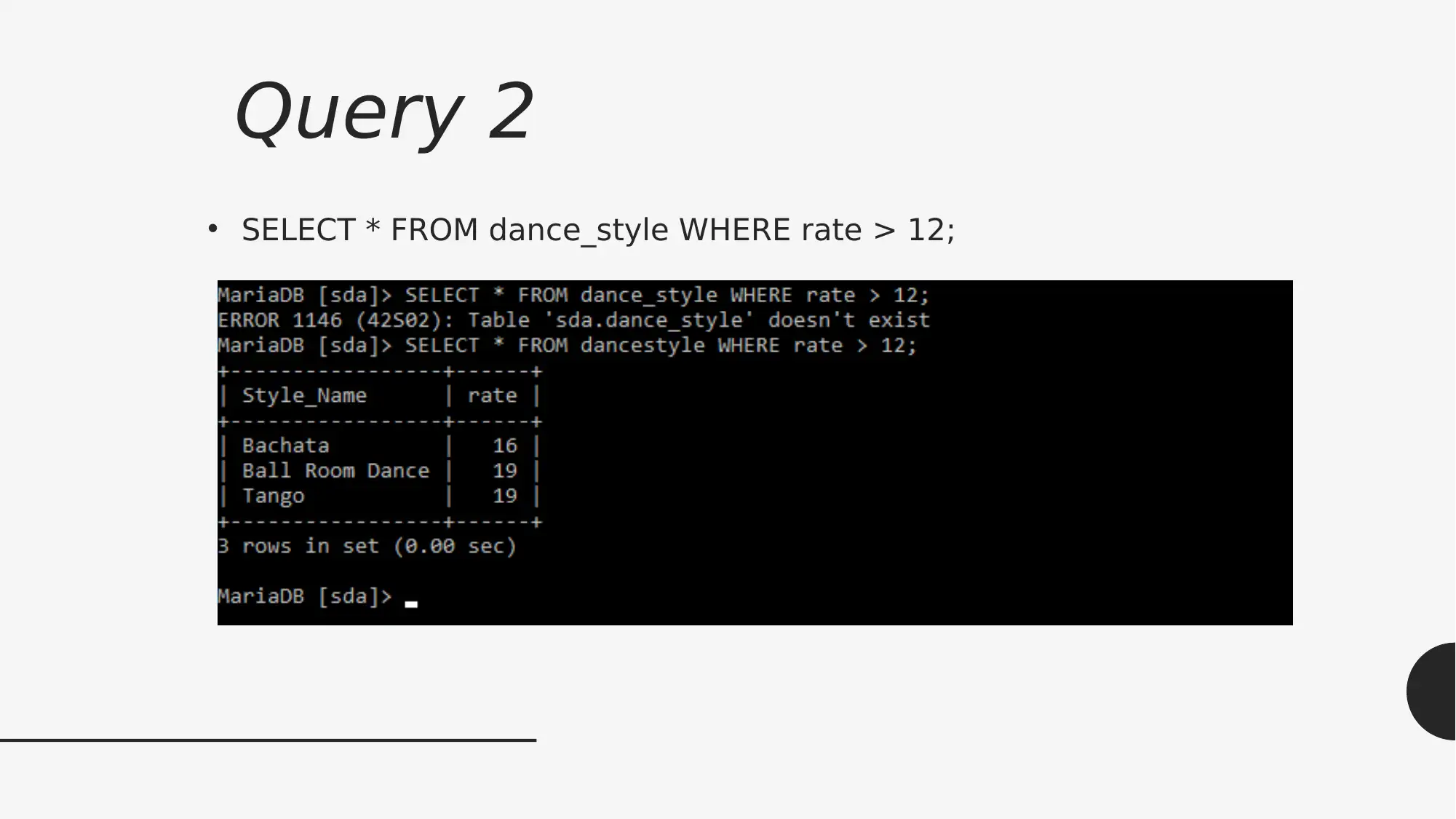The height and width of the screenshot is (819, 1456).
Task: Click the final MariaDB [sda]> prompt with the cursor
Action: click(x=317, y=596)
